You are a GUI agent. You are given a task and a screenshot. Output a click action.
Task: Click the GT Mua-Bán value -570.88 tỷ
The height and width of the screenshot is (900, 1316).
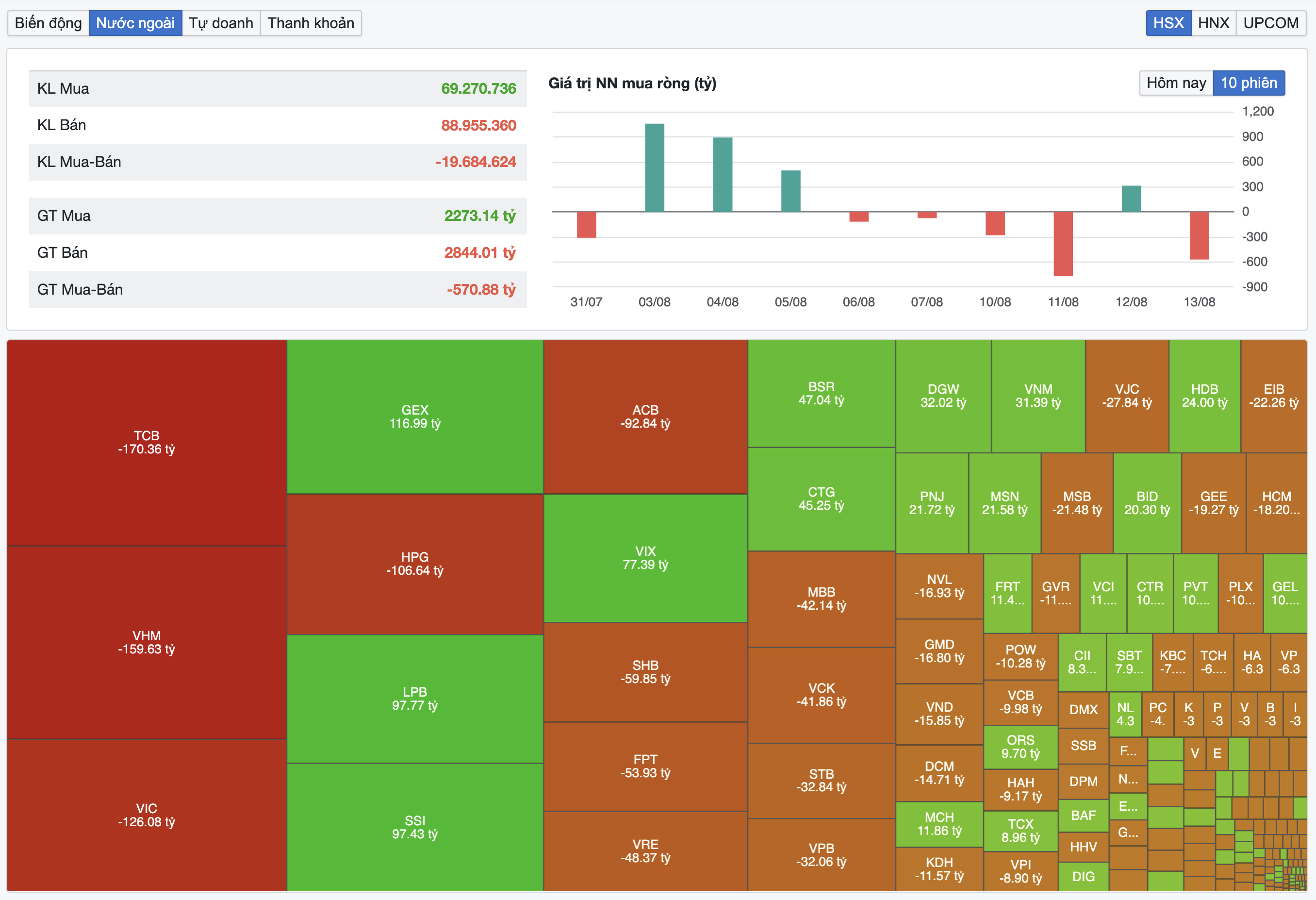pyautogui.click(x=481, y=289)
